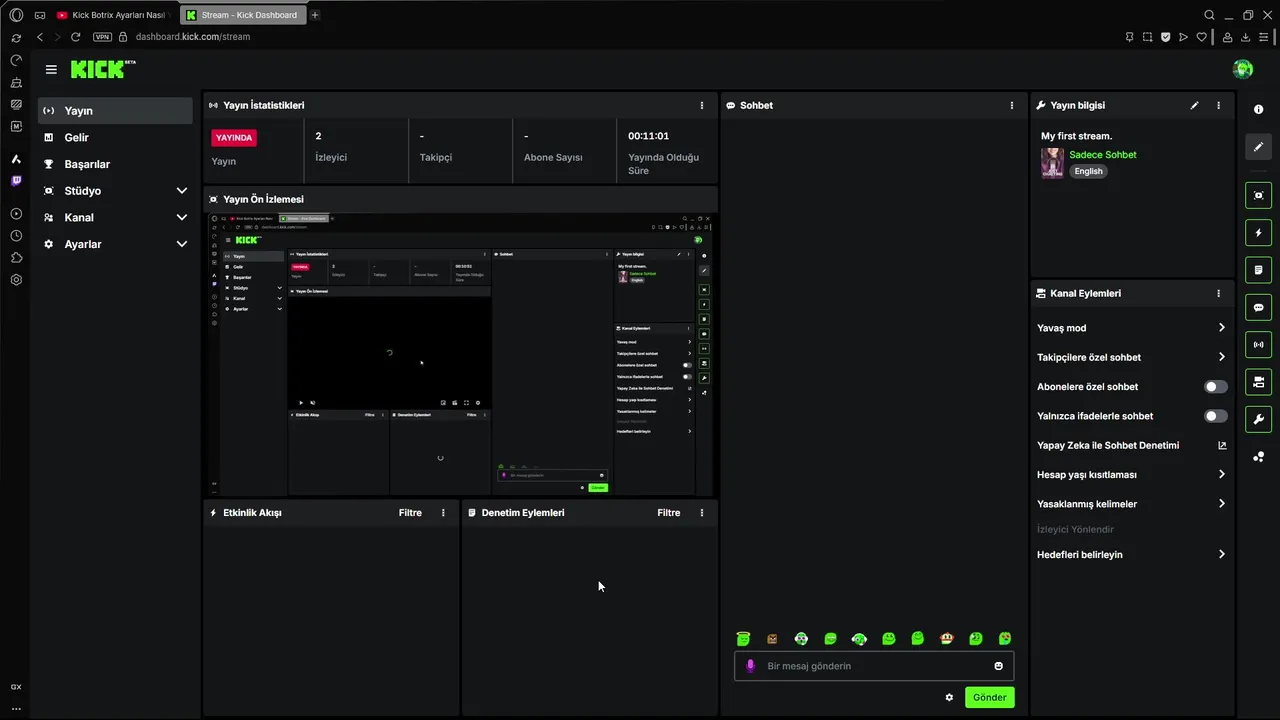Open Yavaş mod settings
1280x720 pixels.
click(x=1131, y=328)
